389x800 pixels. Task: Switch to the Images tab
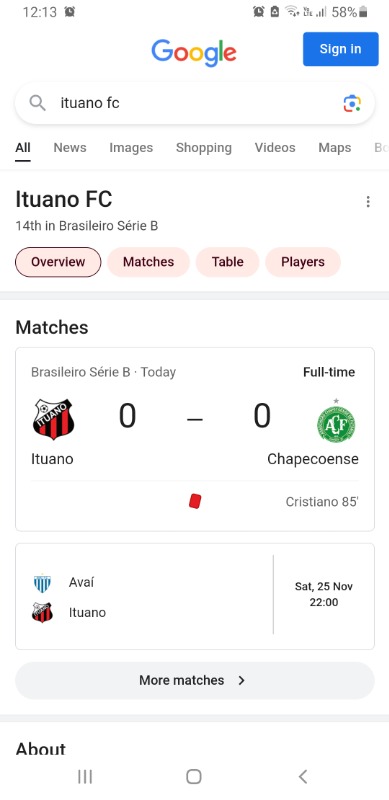pyautogui.click(x=131, y=147)
